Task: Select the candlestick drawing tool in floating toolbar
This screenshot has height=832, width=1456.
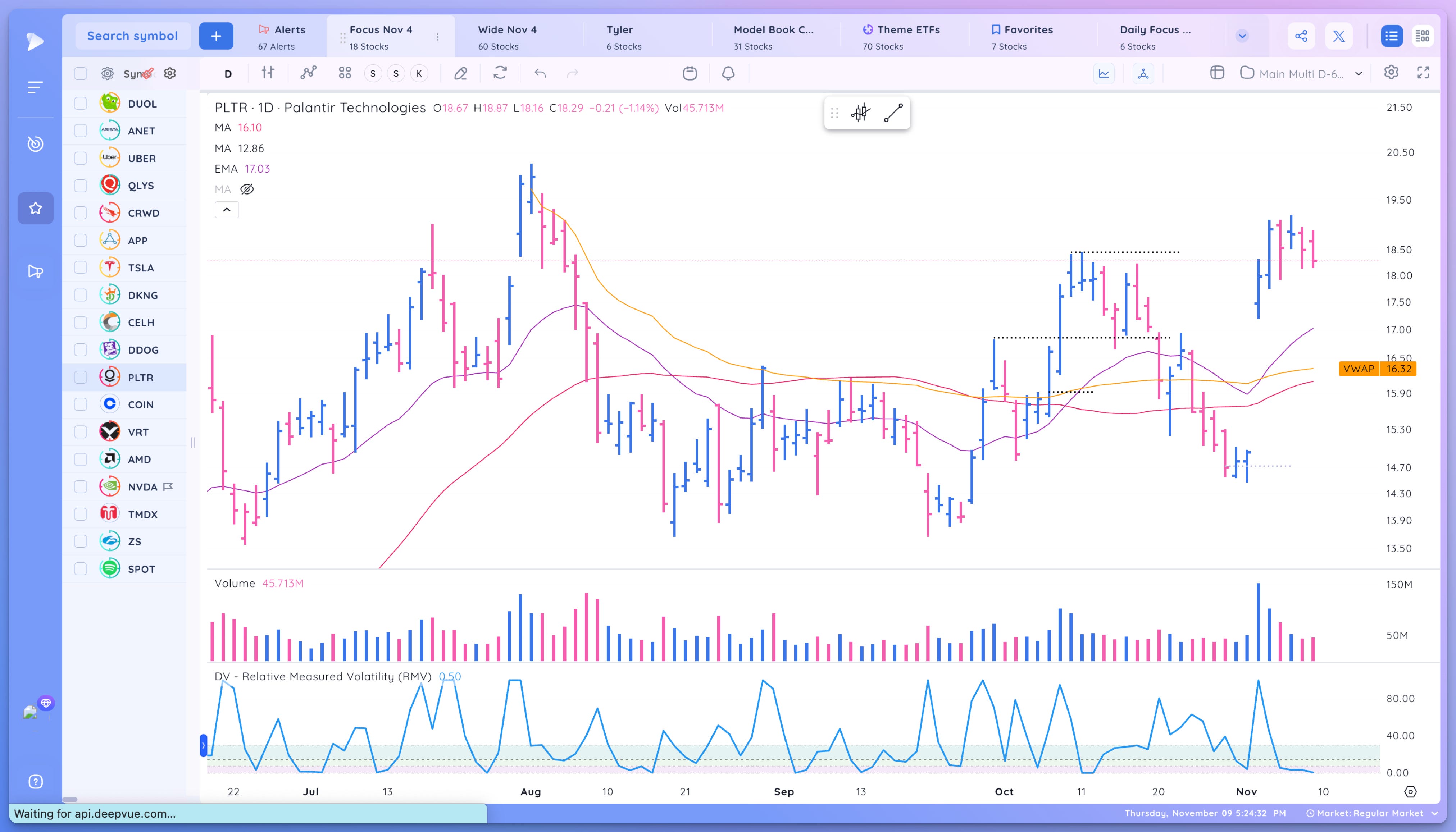Action: [860, 113]
